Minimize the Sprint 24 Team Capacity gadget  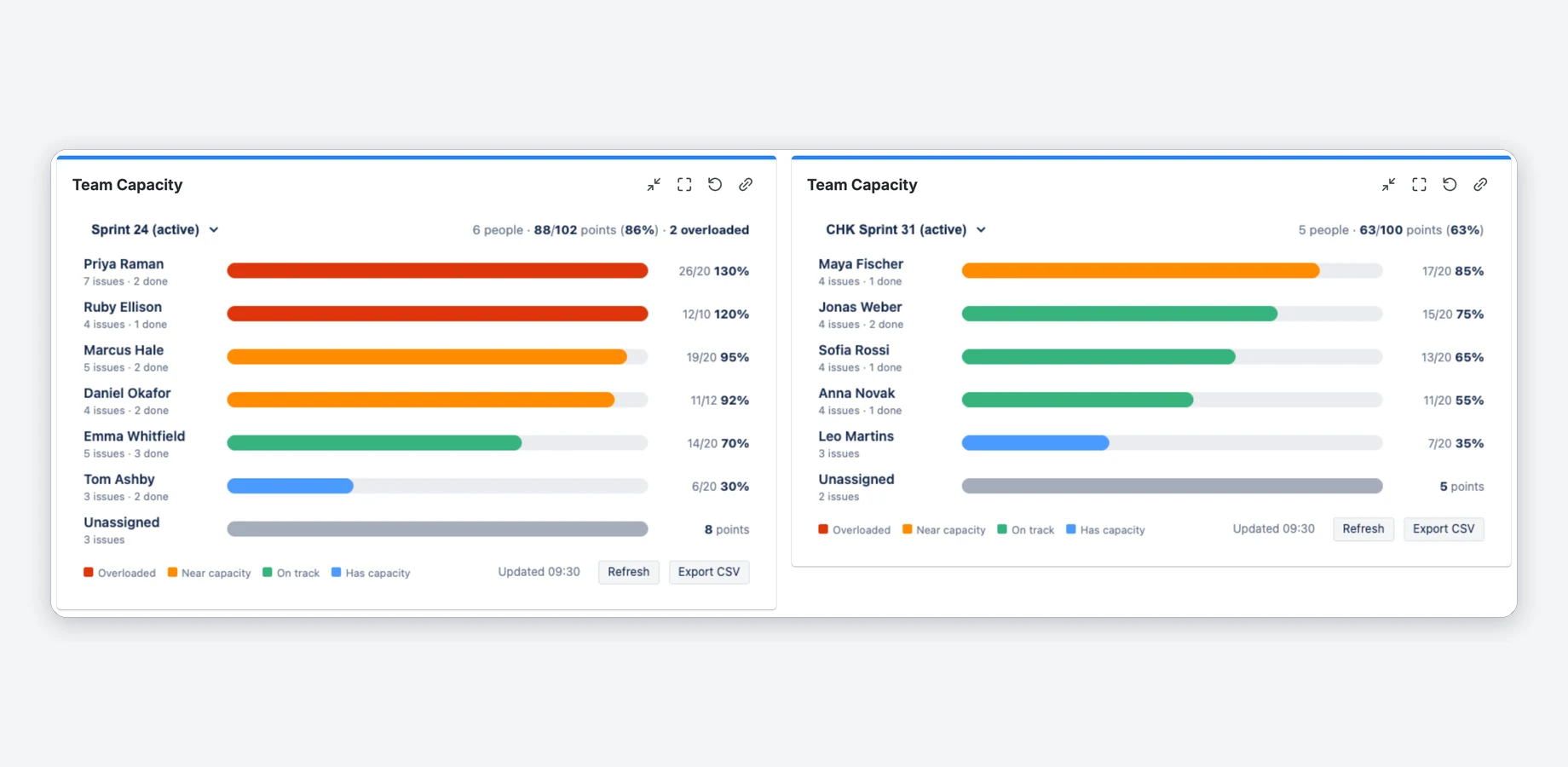(x=654, y=184)
